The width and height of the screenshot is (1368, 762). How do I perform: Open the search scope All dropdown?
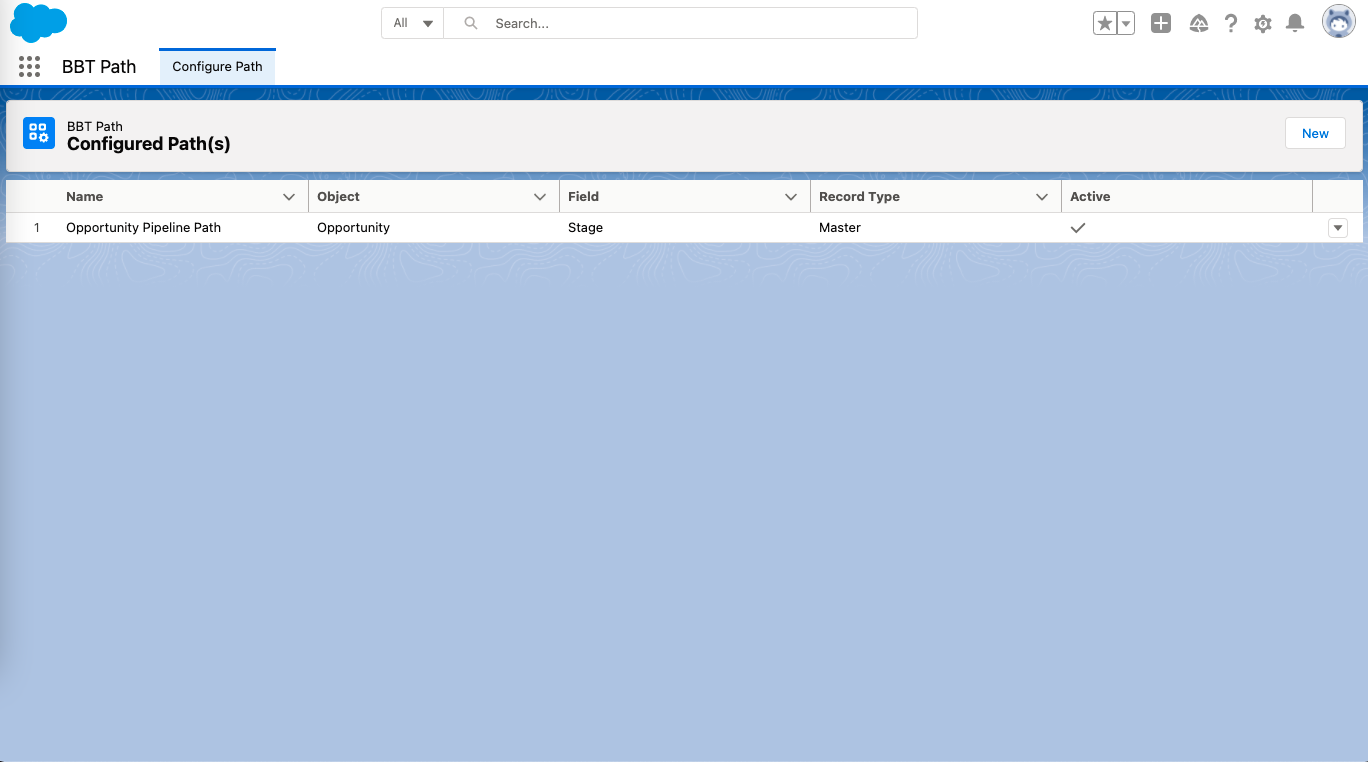(x=412, y=23)
